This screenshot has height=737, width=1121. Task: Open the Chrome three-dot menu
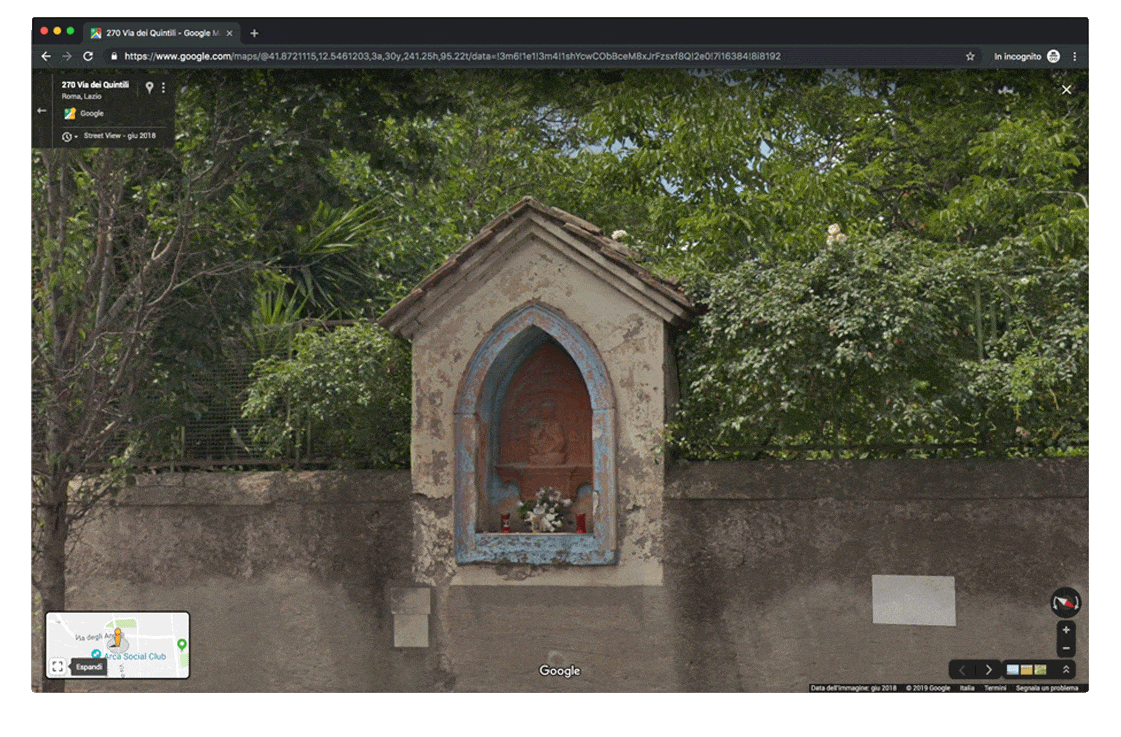pos(1075,57)
